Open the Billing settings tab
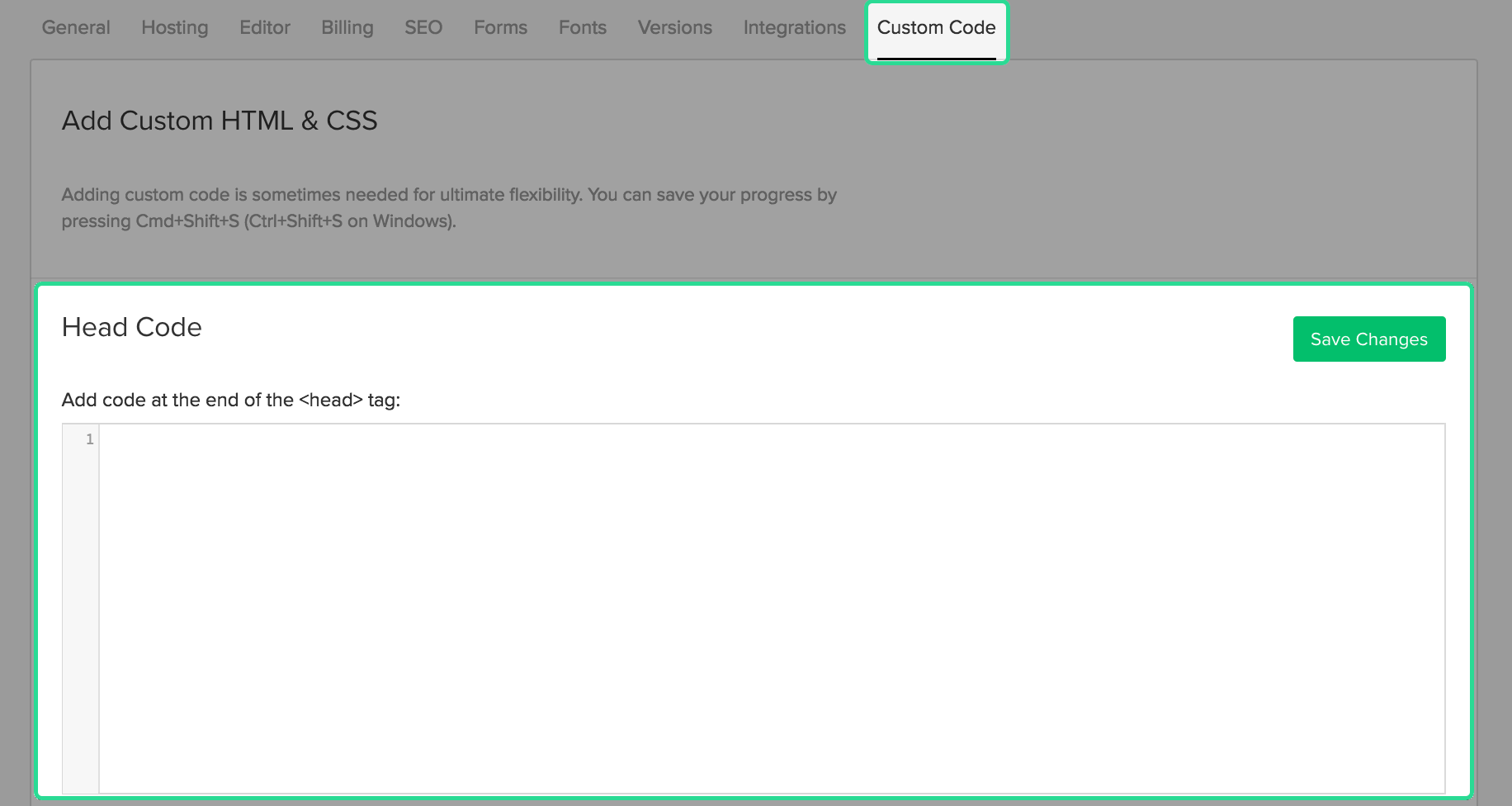1512x806 pixels. (x=347, y=27)
